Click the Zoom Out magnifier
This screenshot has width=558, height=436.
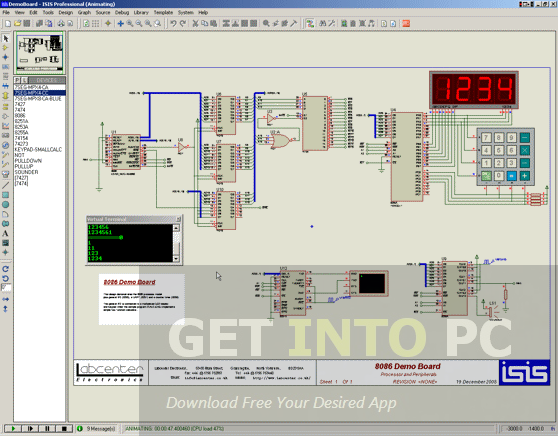click(x=139, y=23)
